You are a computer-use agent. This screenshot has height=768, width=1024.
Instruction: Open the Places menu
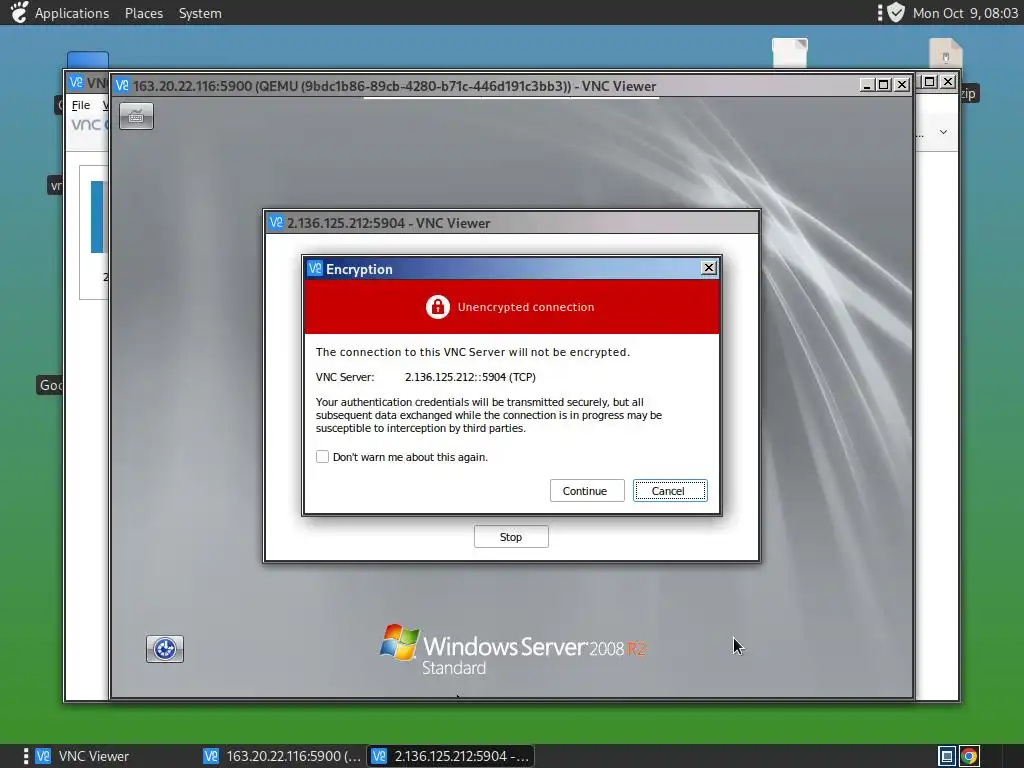coord(144,13)
